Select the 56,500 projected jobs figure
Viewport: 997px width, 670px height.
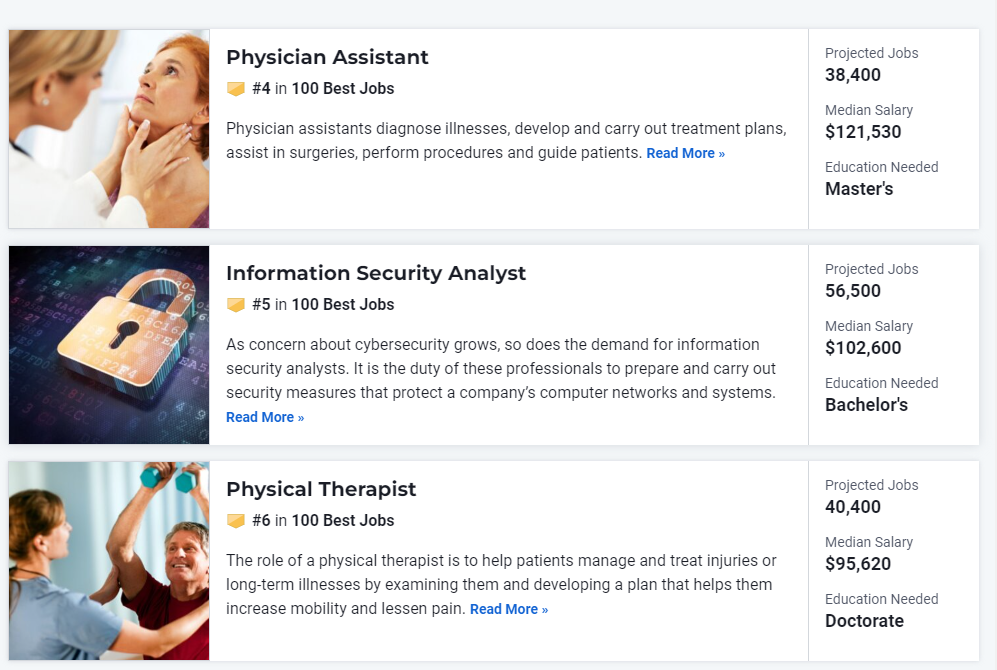(853, 291)
